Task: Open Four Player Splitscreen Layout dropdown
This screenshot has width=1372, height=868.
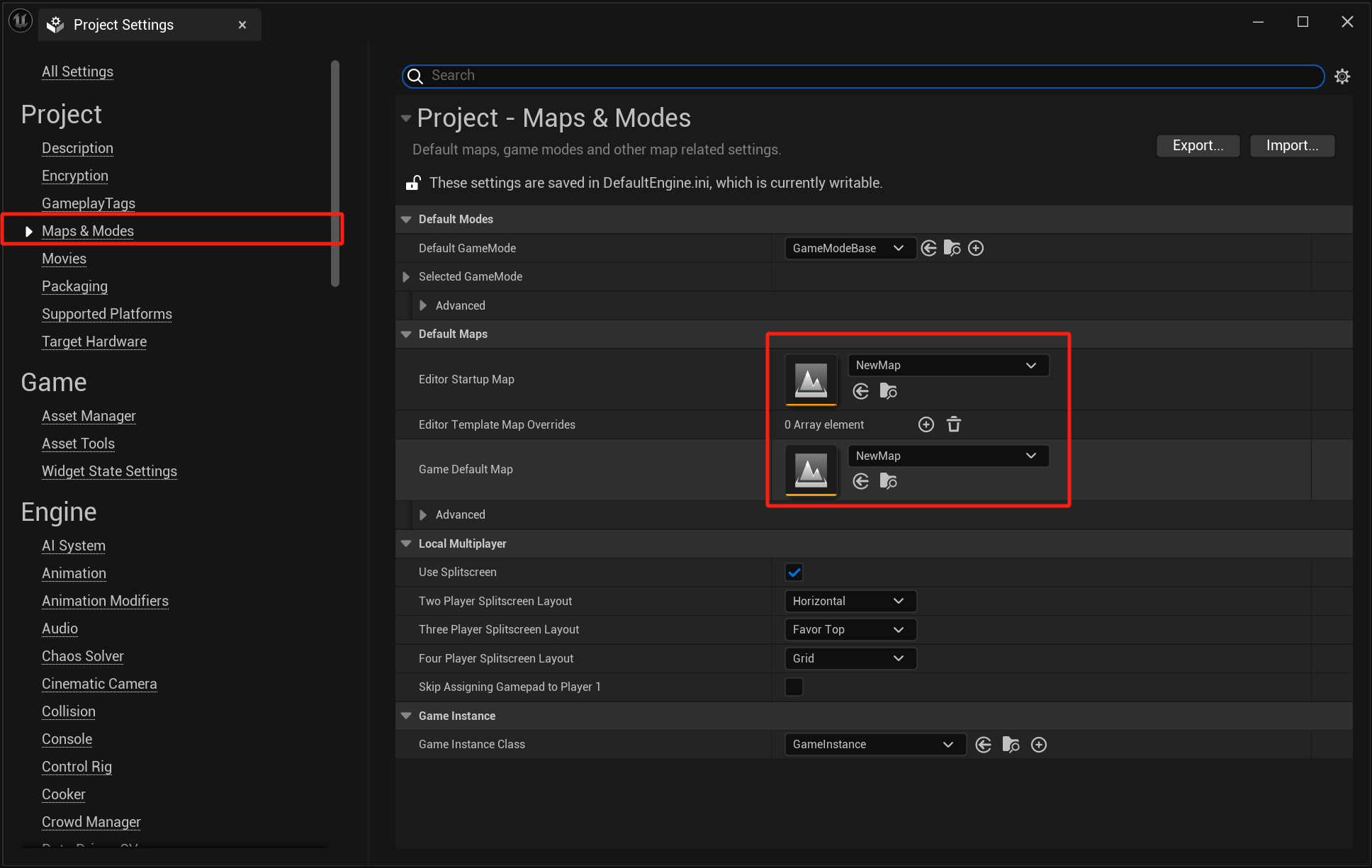Action: pos(850,658)
